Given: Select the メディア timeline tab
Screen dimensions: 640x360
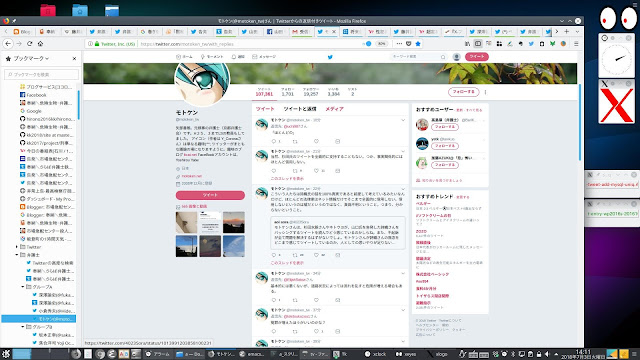Looking at the screenshot, I should click(334, 109).
